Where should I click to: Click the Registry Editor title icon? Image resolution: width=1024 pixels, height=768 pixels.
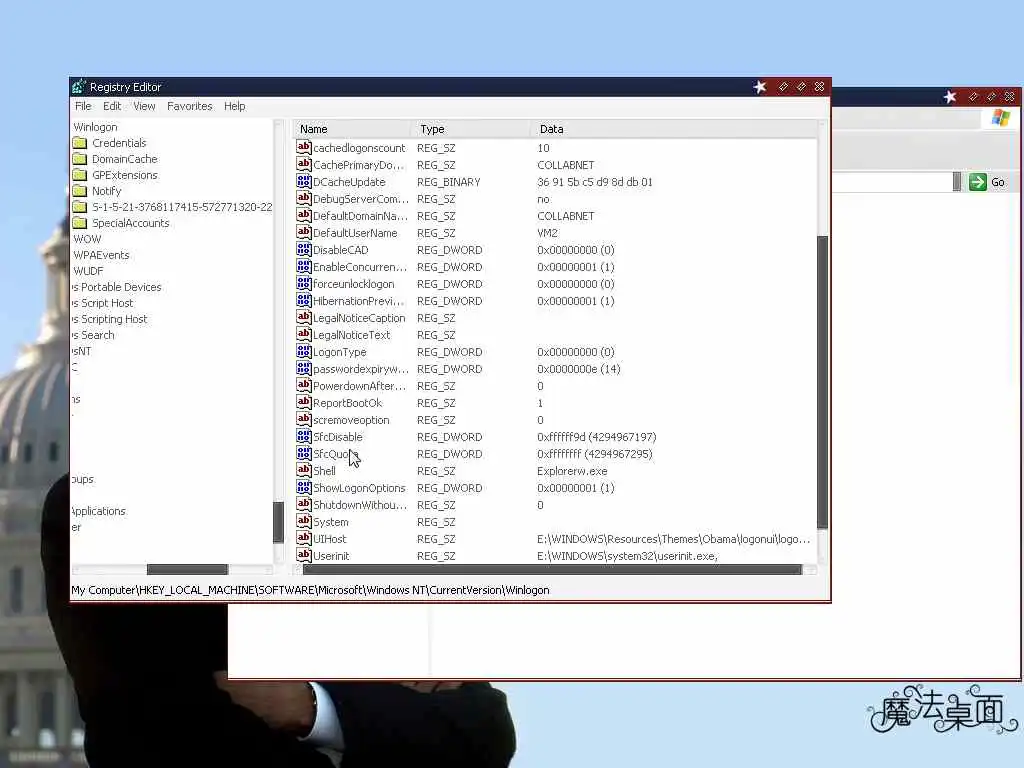click(79, 86)
